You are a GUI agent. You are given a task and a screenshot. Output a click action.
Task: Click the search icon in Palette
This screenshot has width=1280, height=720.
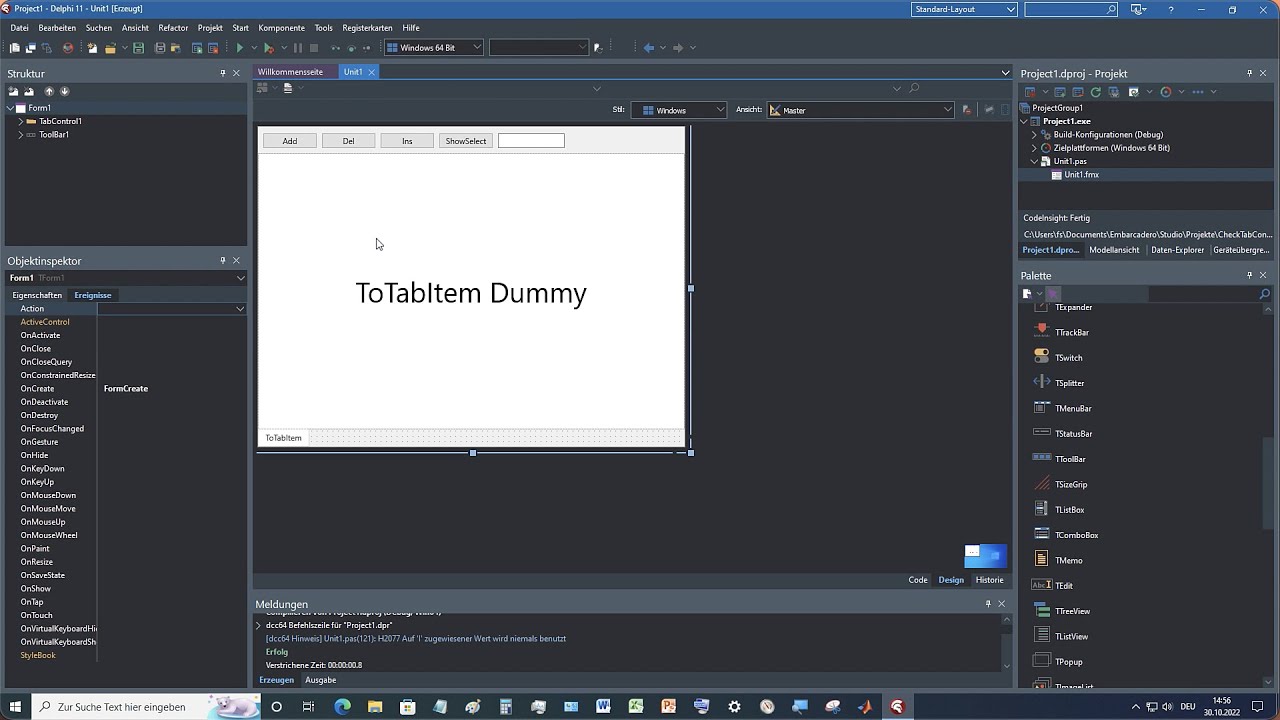(x=1266, y=294)
